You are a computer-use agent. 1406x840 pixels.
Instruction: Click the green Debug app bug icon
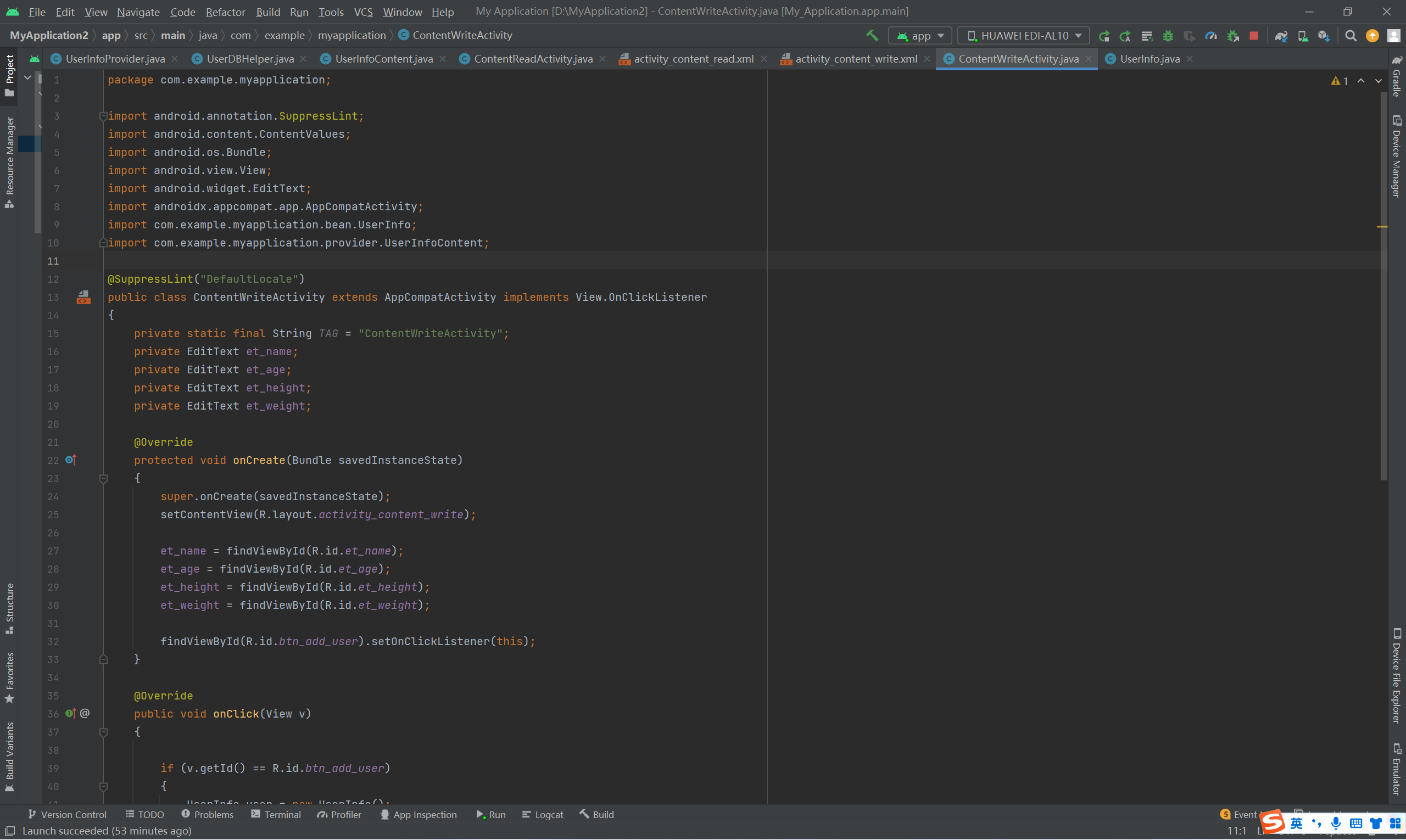click(1168, 36)
